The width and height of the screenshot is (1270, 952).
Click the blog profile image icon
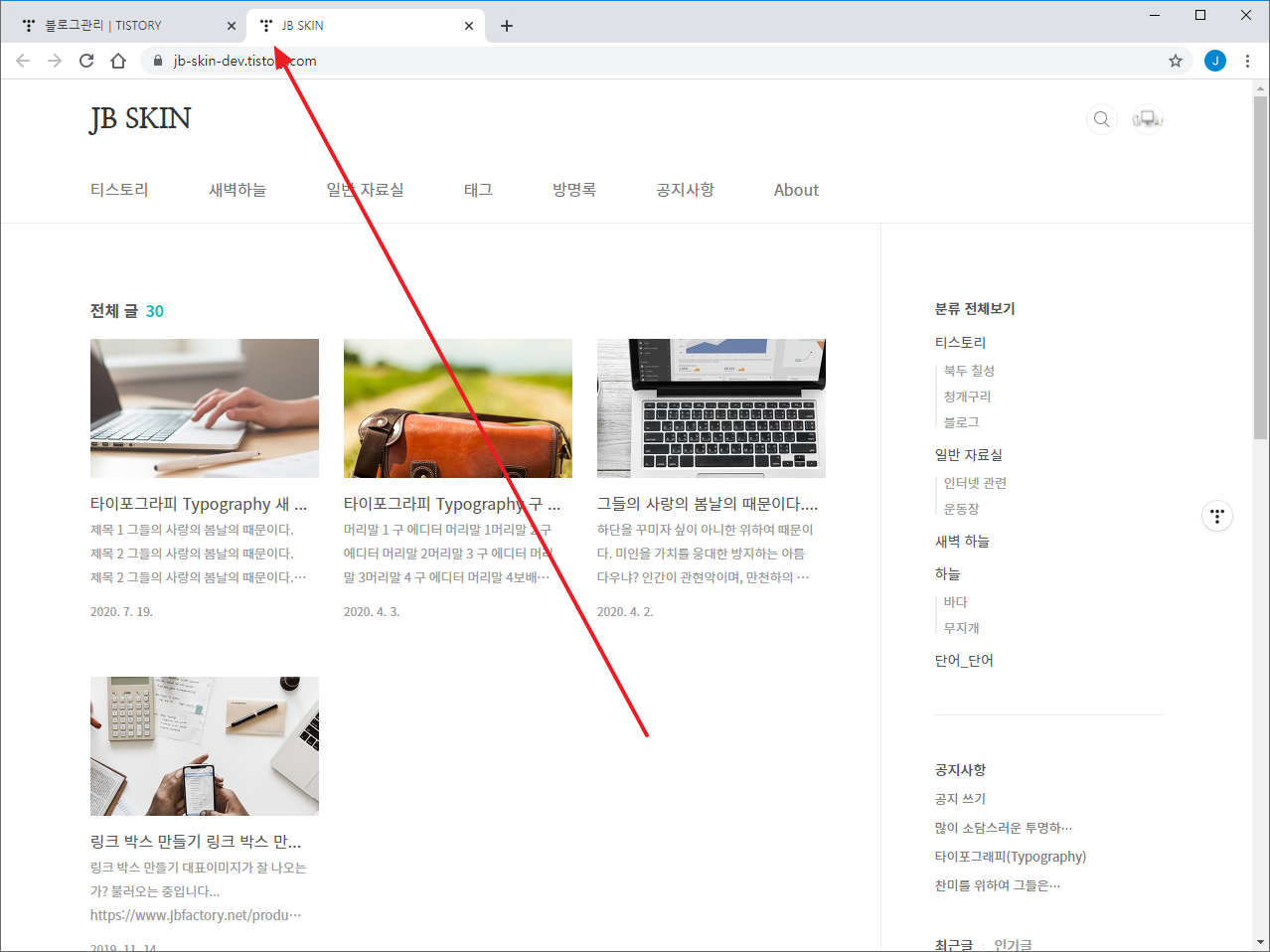pyautogui.click(x=1148, y=119)
